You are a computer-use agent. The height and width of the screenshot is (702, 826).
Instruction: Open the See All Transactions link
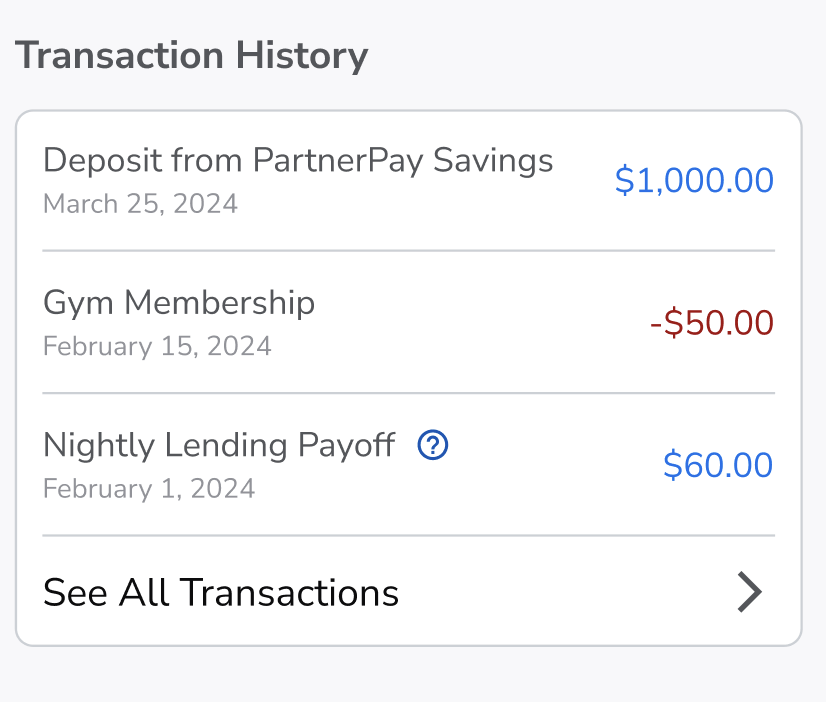coord(221,593)
